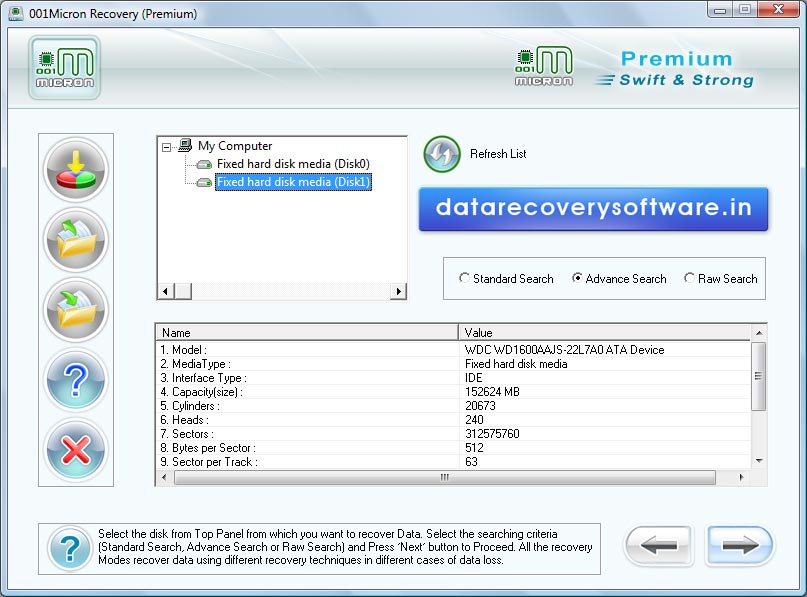Select Fixed hard disk media (Disk1)
Image resolution: width=807 pixels, height=597 pixels.
pyautogui.click(x=293, y=182)
